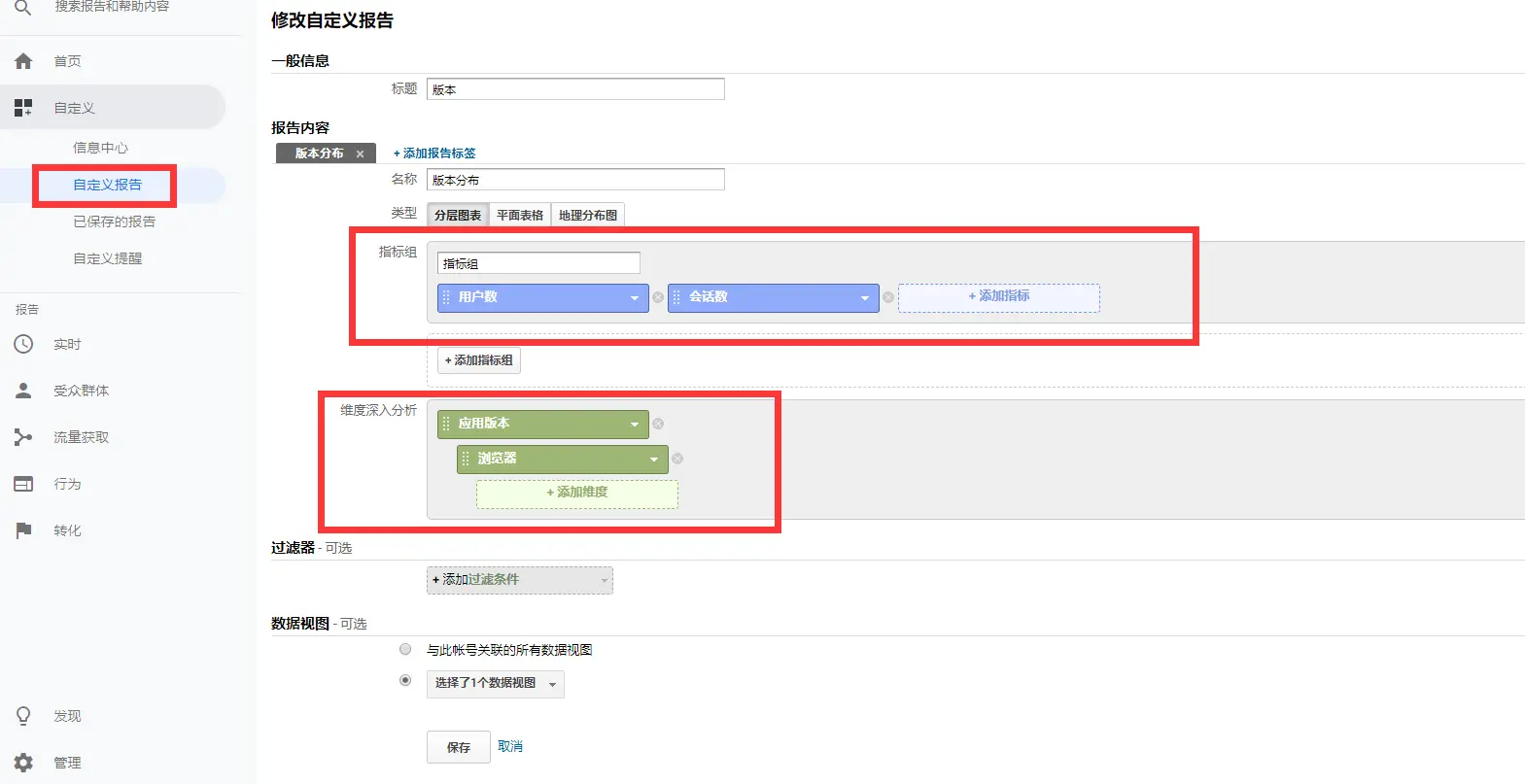Open the 实时 reports section
Image resolution: width=1525 pixels, height=784 pixels.
click(x=67, y=344)
